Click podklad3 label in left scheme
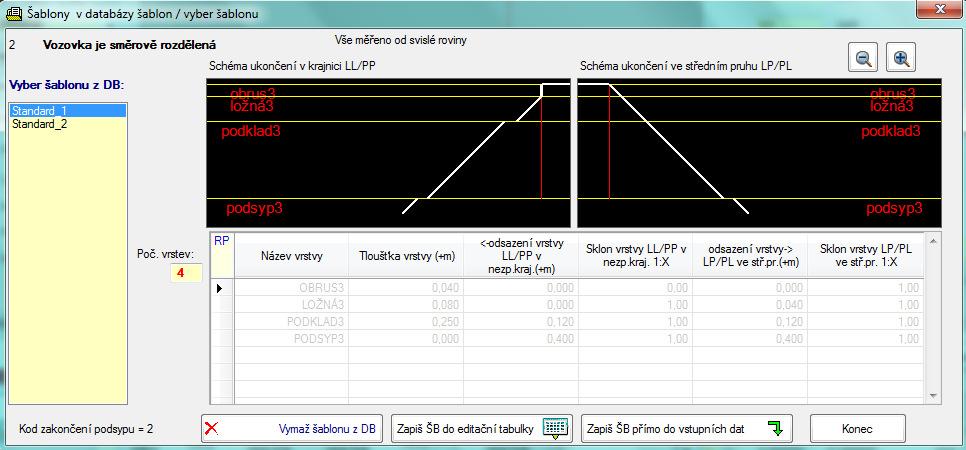Viewport: 966px width, 450px height. click(251, 131)
